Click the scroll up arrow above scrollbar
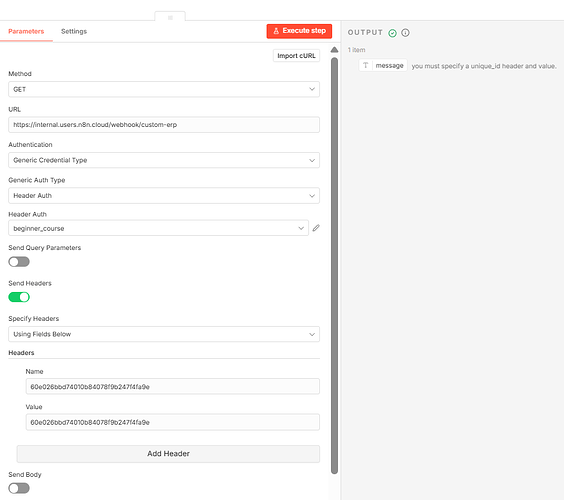564x500 pixels. 334,50
